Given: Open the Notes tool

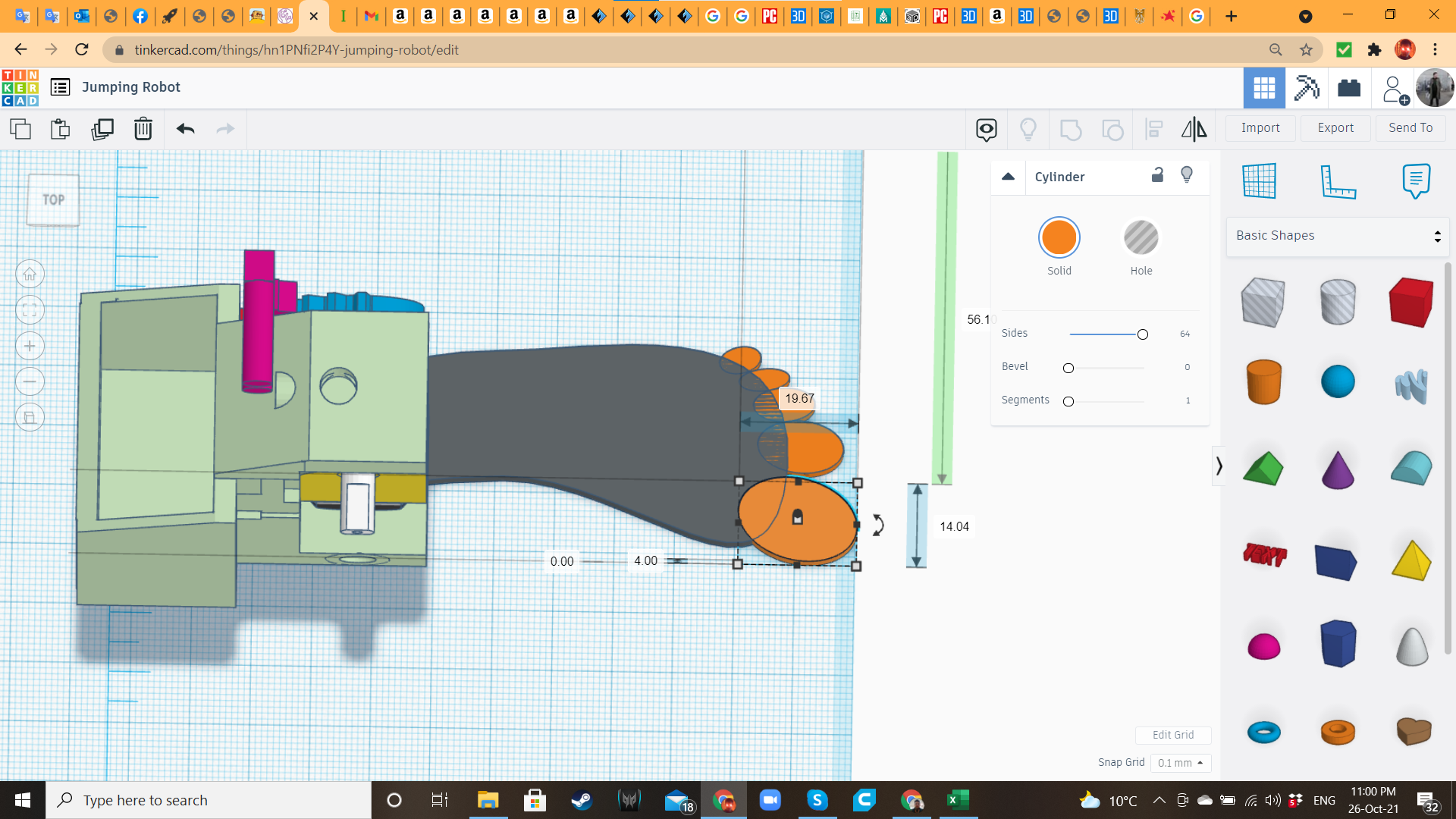Looking at the screenshot, I should tap(1415, 181).
